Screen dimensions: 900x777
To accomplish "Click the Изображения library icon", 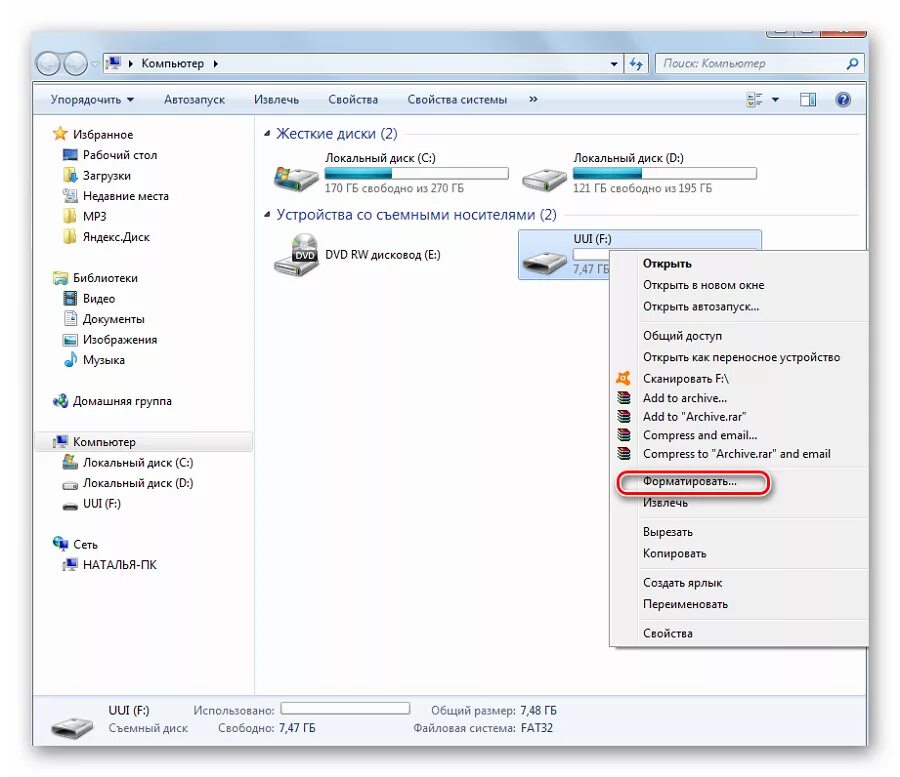I will click(x=69, y=340).
